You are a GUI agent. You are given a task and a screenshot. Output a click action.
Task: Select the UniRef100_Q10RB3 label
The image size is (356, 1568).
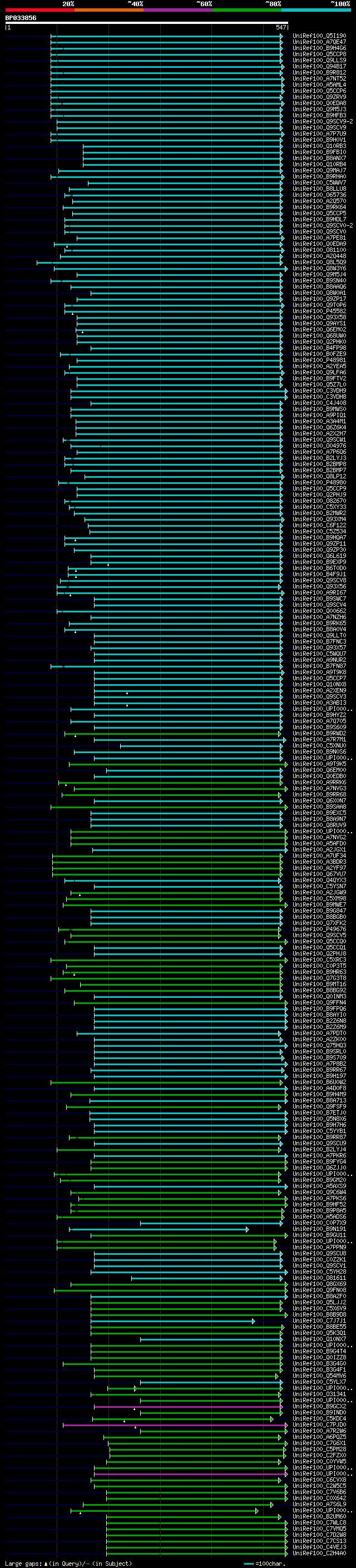[319, 146]
